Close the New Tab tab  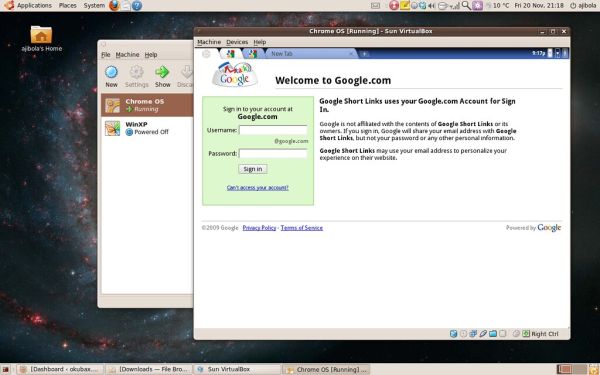point(351,54)
